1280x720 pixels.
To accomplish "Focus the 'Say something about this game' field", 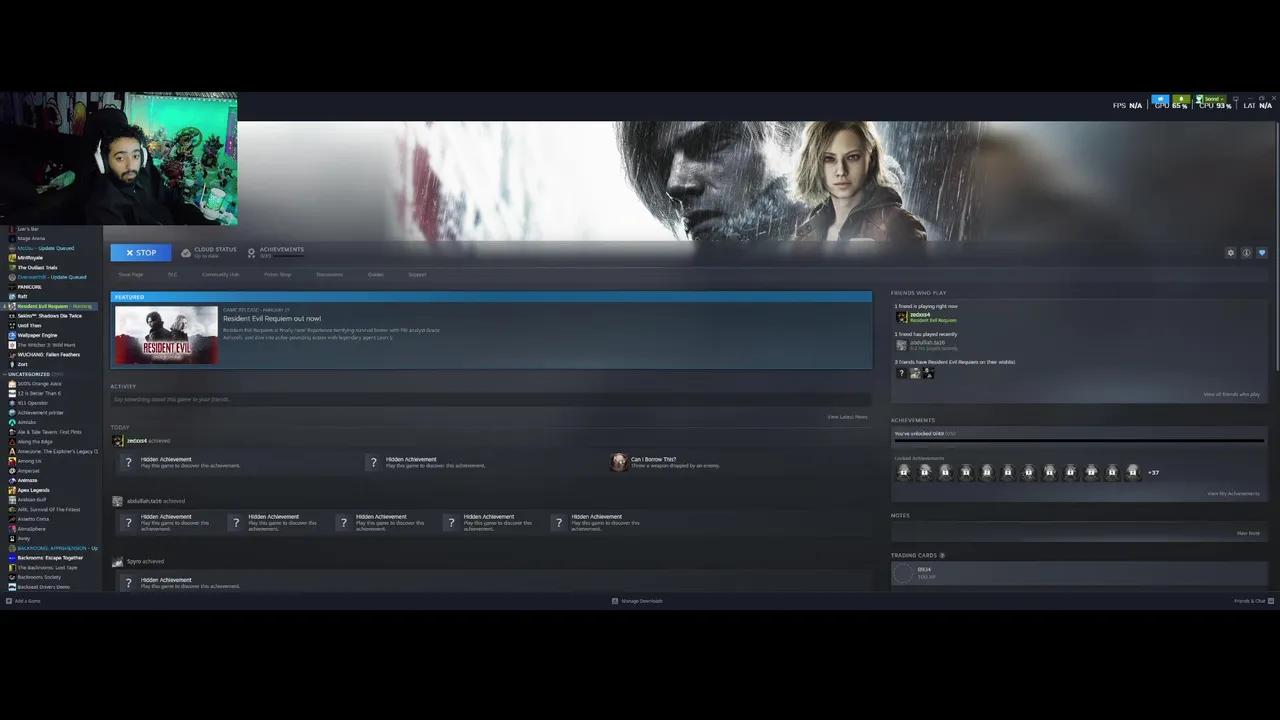I will [491, 399].
